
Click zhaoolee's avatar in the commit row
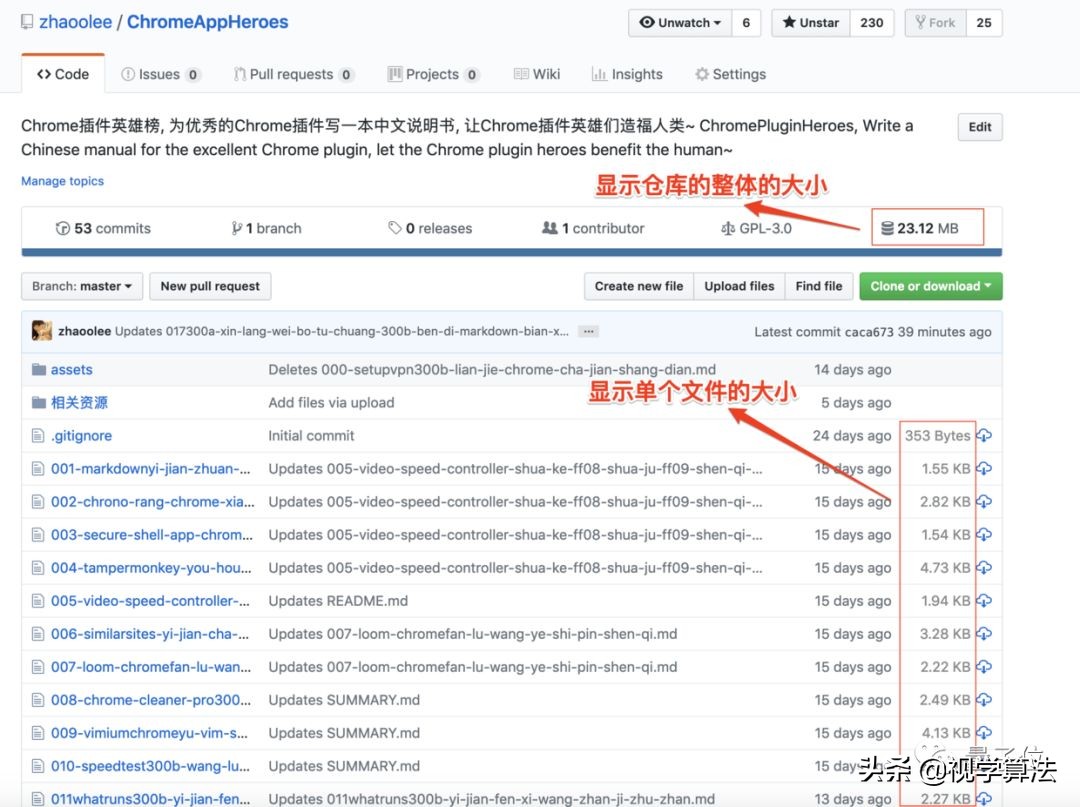[x=42, y=331]
